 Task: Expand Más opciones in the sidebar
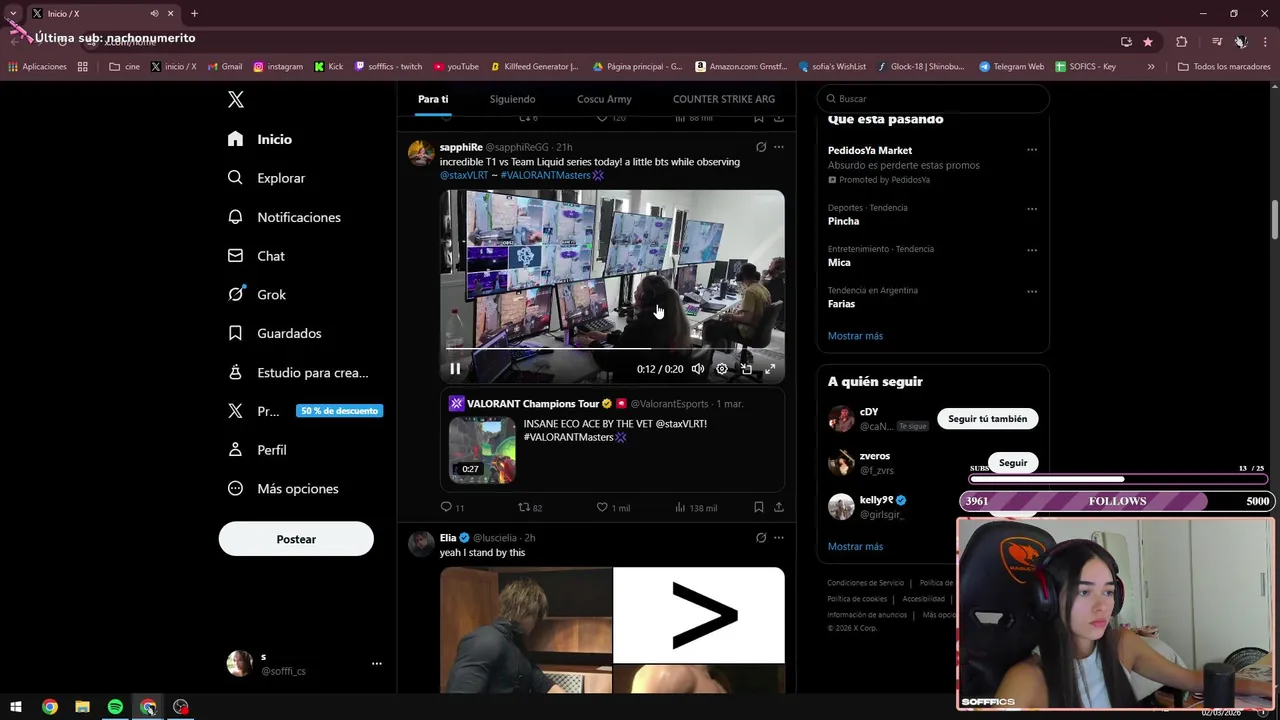click(283, 489)
